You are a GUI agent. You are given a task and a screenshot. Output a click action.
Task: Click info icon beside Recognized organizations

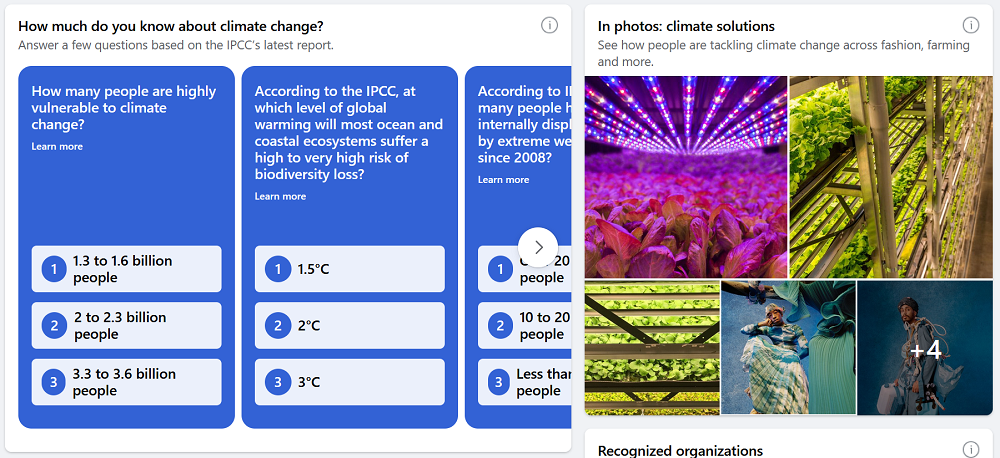point(971,450)
